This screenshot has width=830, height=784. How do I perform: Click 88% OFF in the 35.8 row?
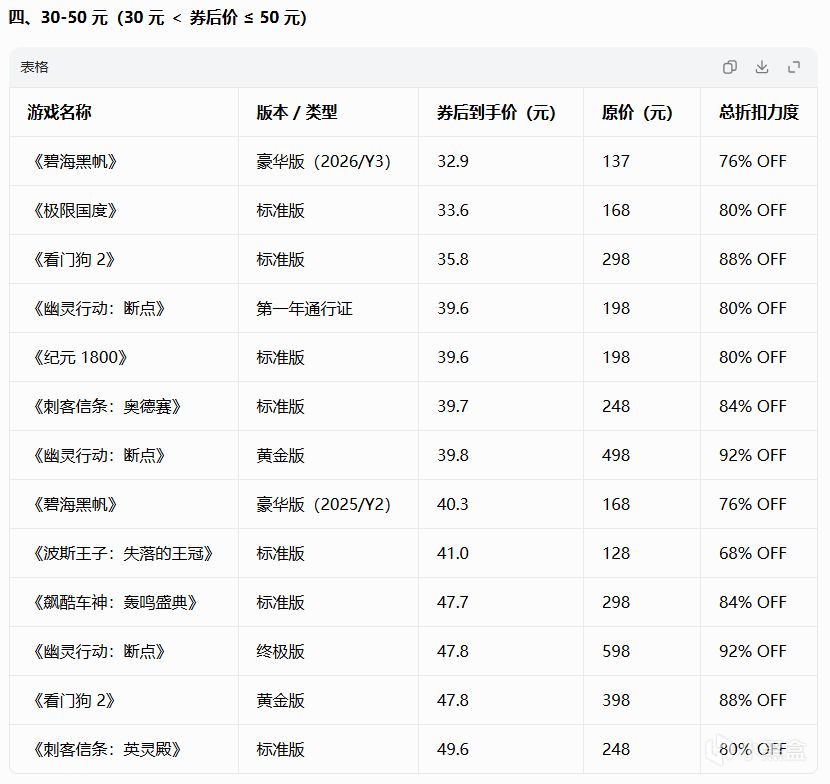pyautogui.click(x=752, y=259)
